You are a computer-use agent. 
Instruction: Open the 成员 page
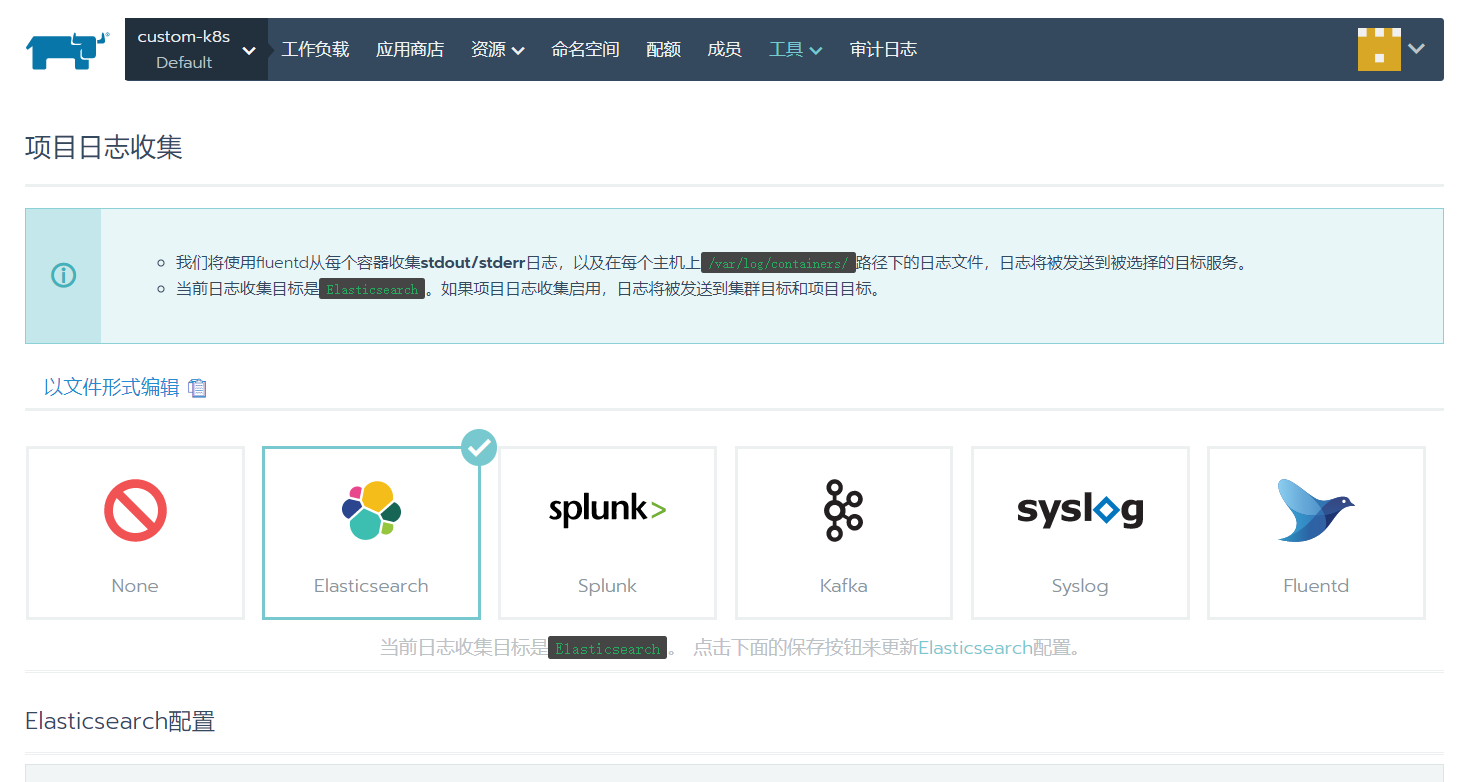724,49
